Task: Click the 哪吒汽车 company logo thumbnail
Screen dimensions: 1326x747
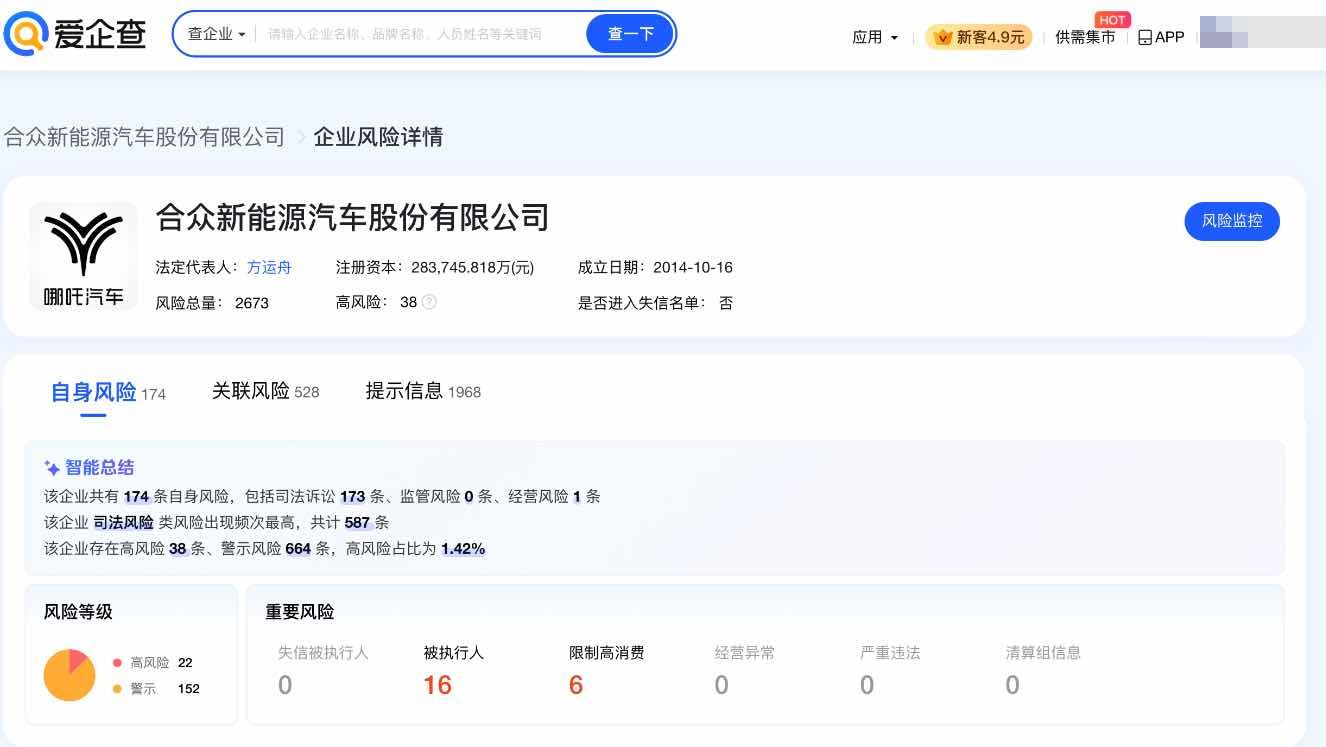Action: click(84, 256)
